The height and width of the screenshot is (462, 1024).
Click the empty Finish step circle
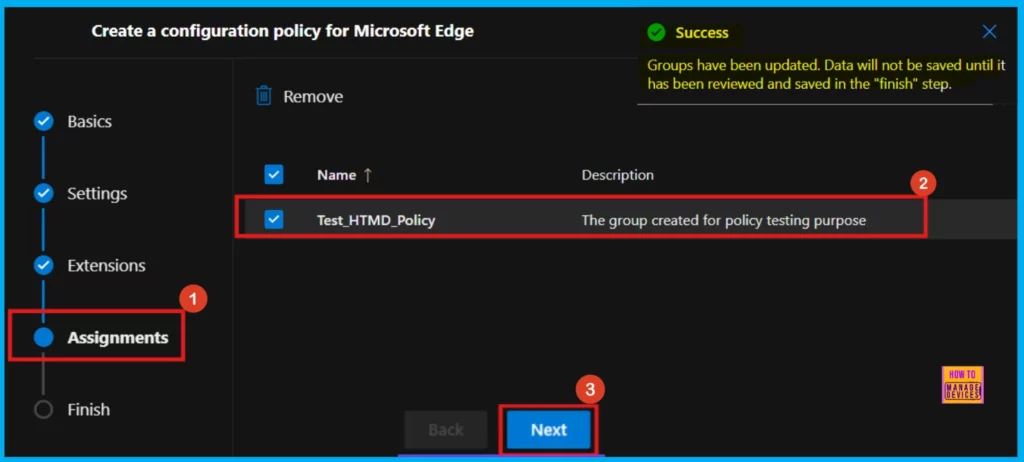[x=43, y=410]
